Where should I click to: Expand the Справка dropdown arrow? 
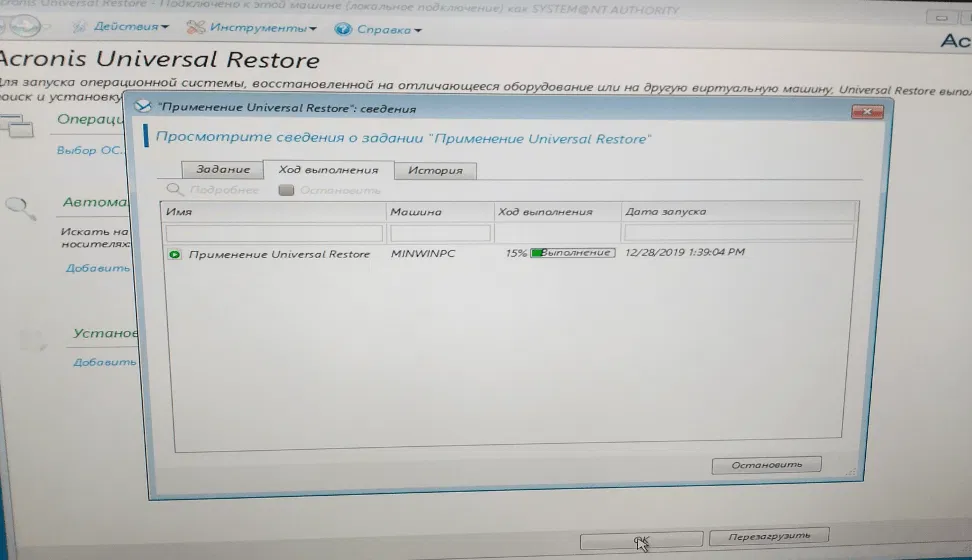[417, 30]
